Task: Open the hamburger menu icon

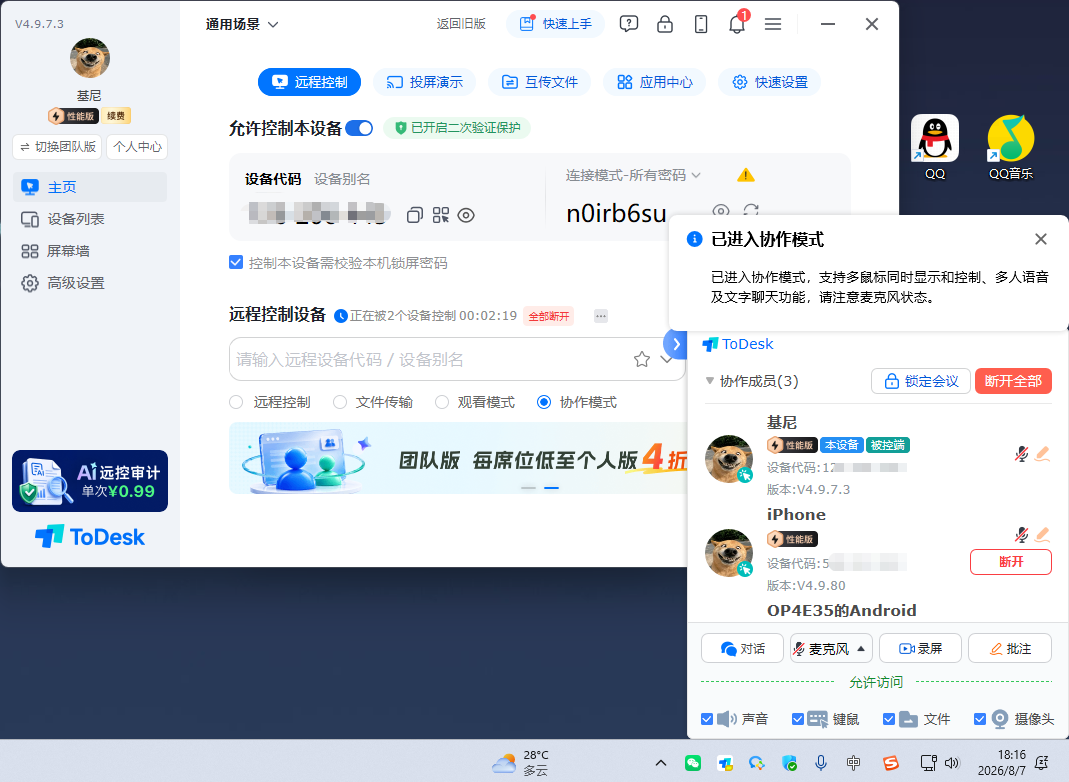Action: 772,25
